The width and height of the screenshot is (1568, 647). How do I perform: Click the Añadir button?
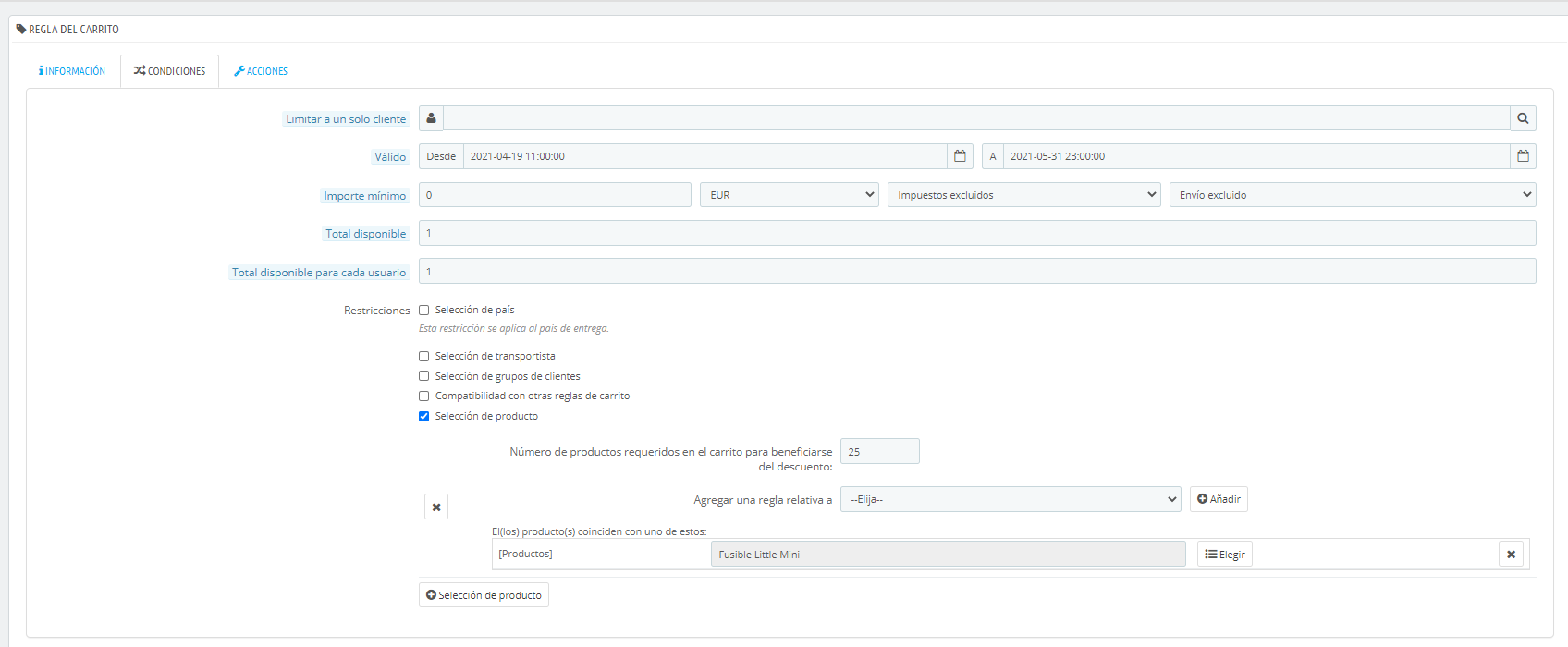point(1219,499)
